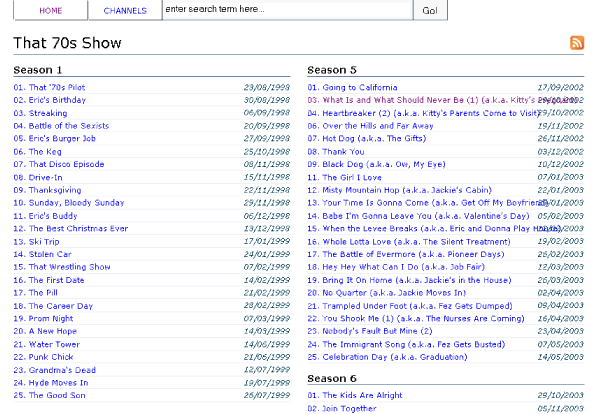Image resolution: width=598 pixels, height=414 pixels.
Task: Open the Streaking episode link
Action: pos(40,113)
